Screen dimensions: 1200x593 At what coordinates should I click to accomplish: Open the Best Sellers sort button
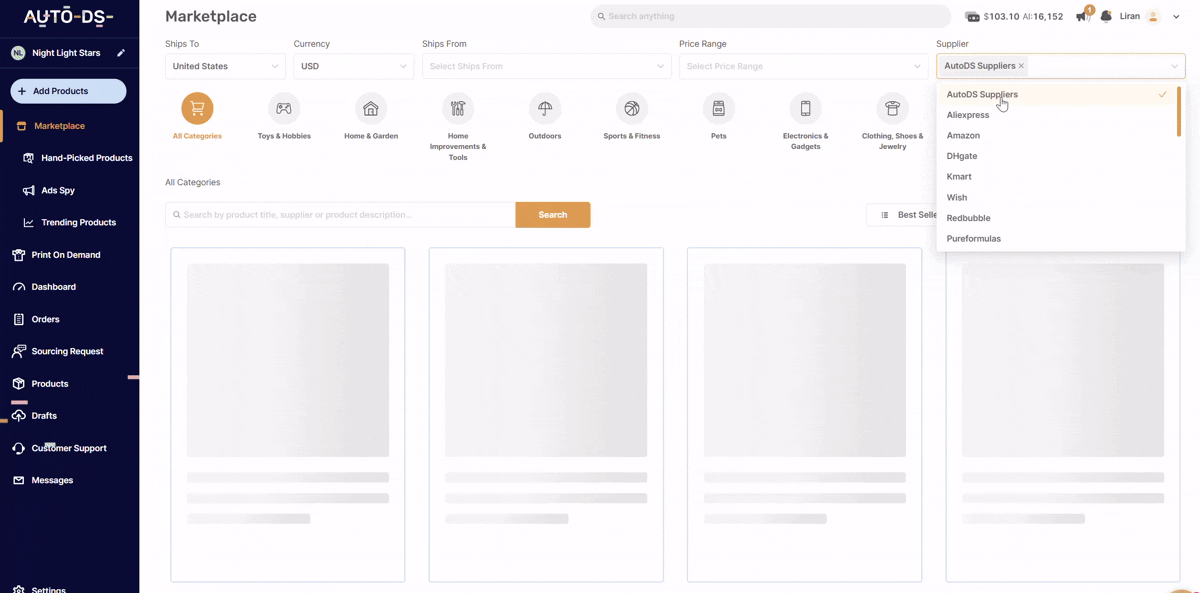[903, 215]
